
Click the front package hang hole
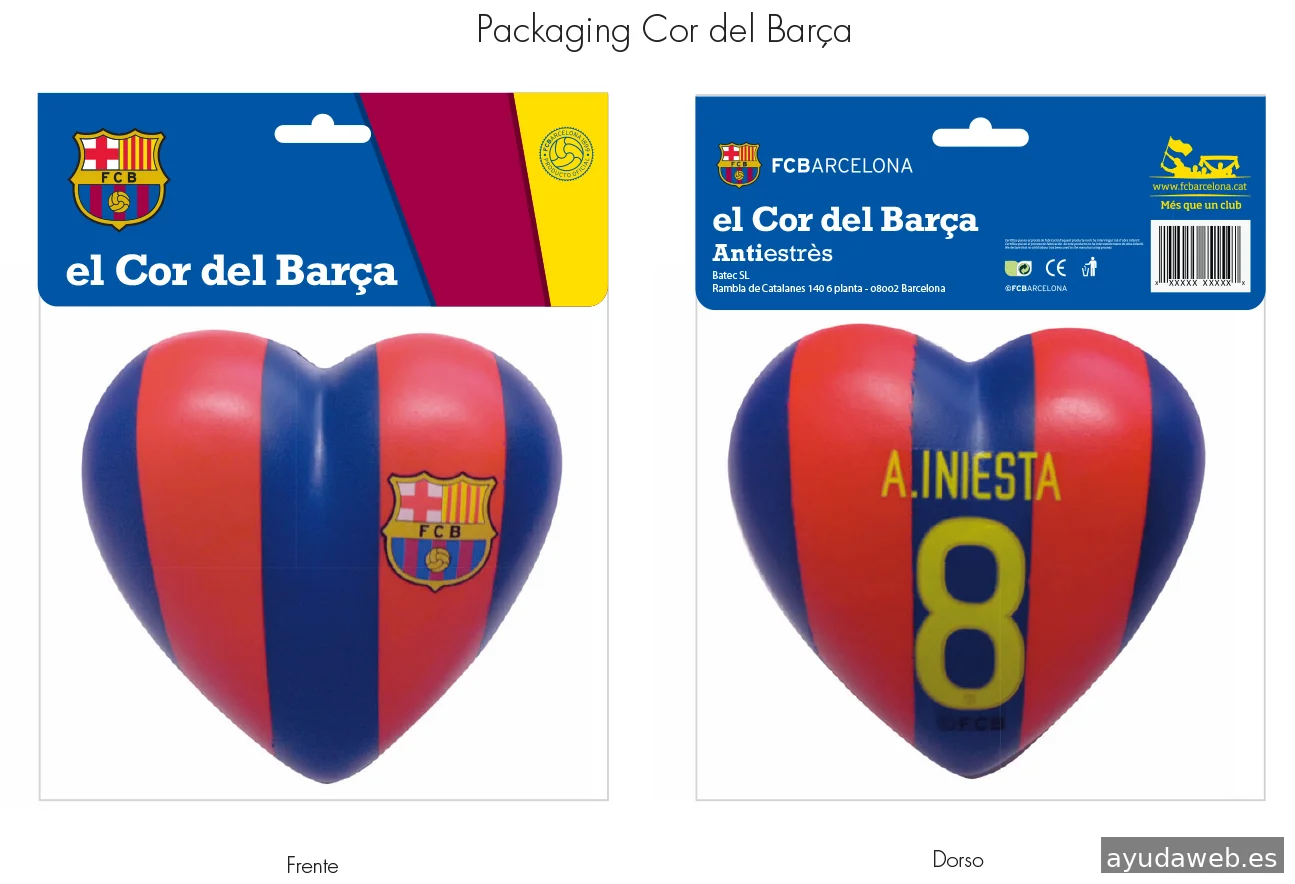[x=323, y=130]
